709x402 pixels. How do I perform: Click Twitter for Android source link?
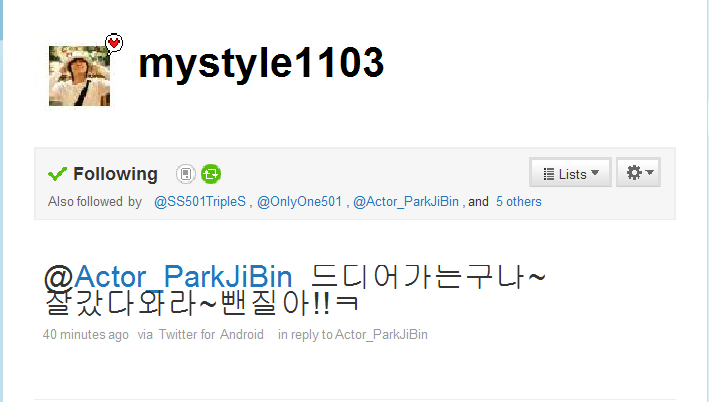click(x=211, y=335)
